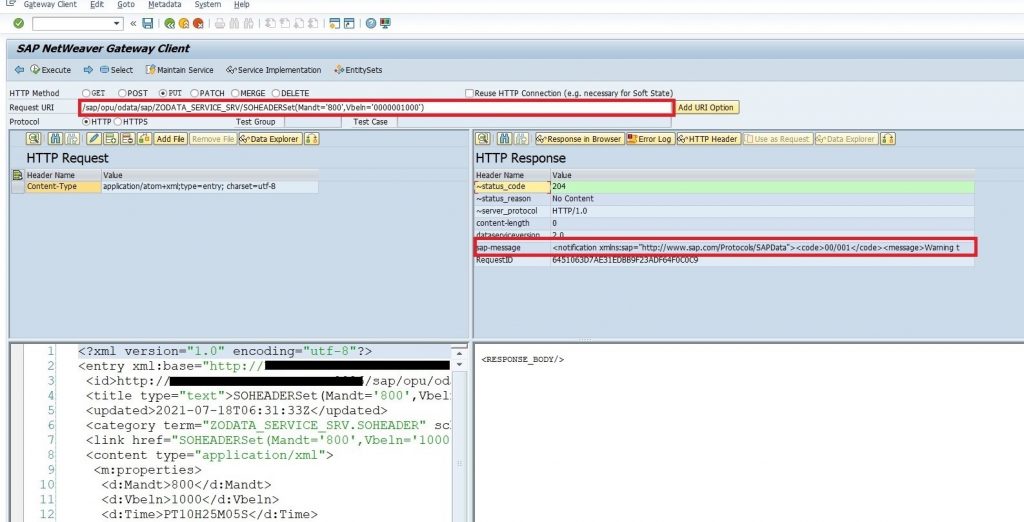The image size is (1024, 522).
Task: Click the Select button
Action: point(117,70)
